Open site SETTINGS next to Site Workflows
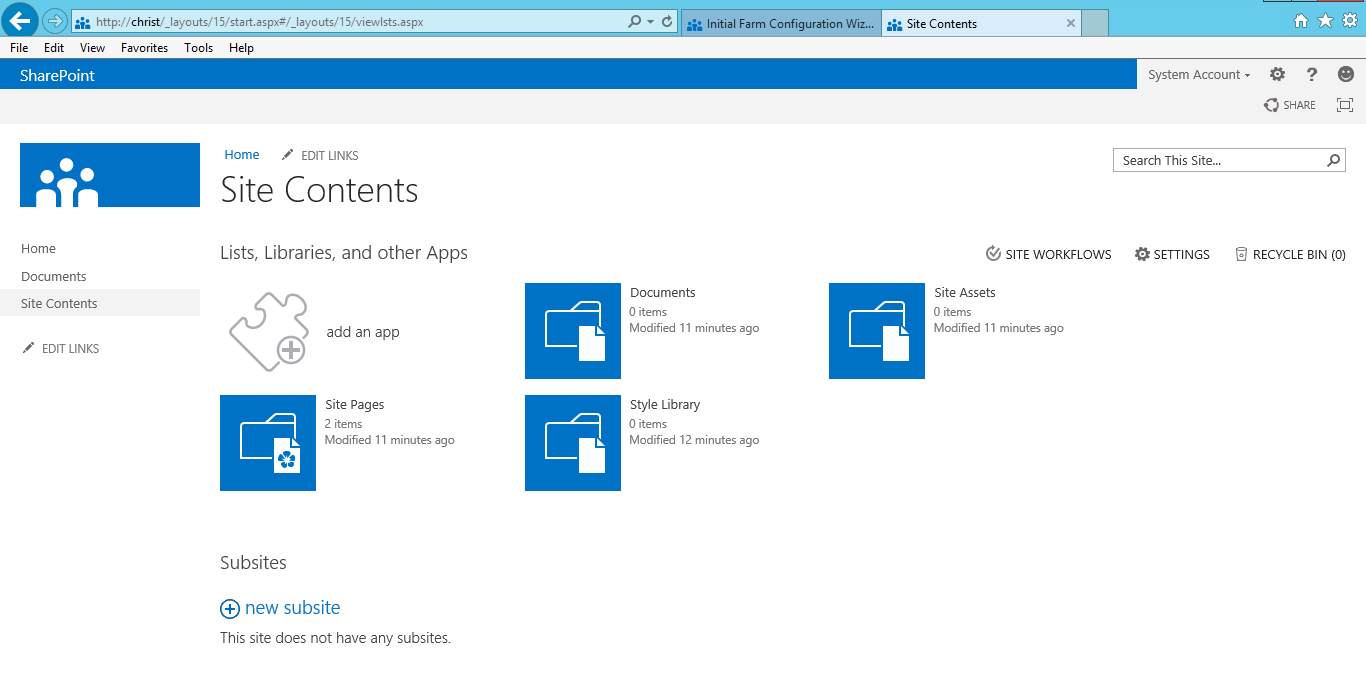The width and height of the screenshot is (1366, 678). point(1172,255)
